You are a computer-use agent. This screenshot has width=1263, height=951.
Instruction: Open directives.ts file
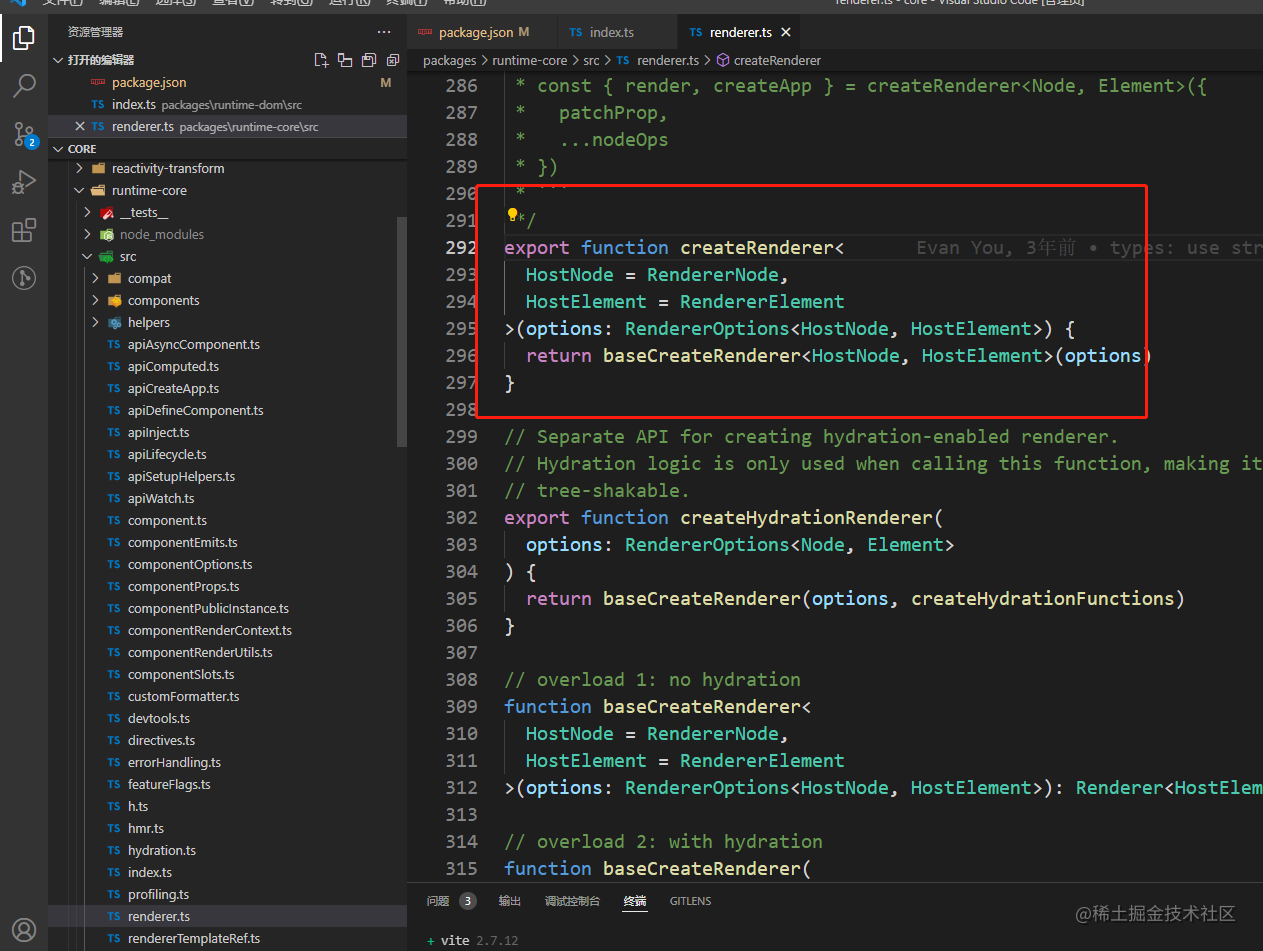(161, 740)
